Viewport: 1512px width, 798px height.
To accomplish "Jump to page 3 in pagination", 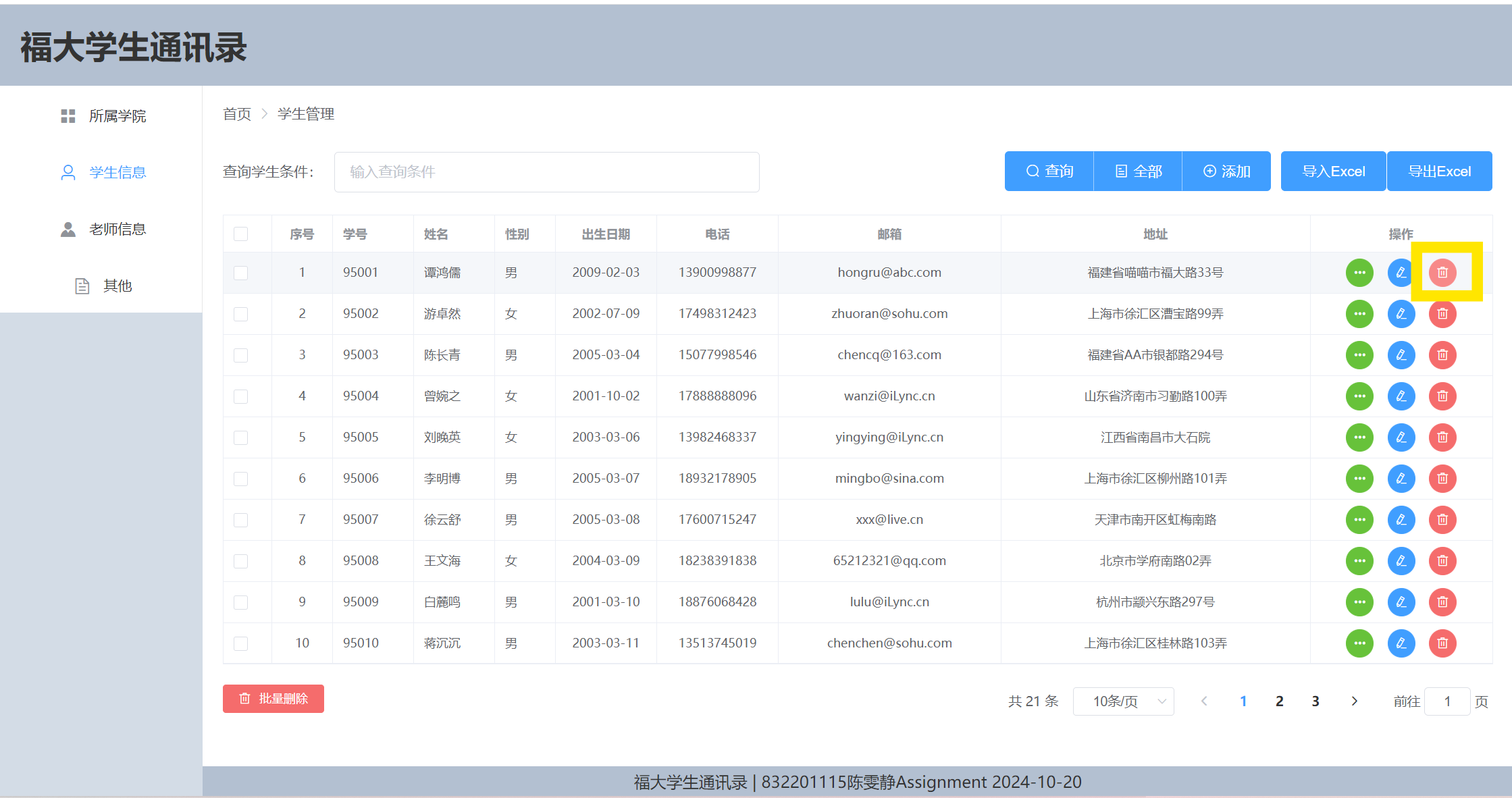I will pyautogui.click(x=1315, y=701).
